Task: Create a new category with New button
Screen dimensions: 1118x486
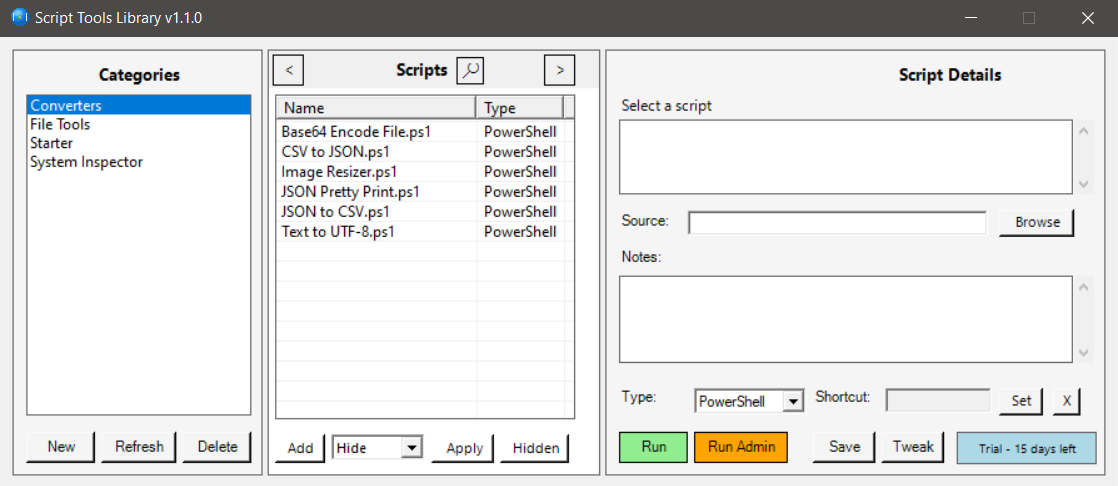Action: point(61,447)
